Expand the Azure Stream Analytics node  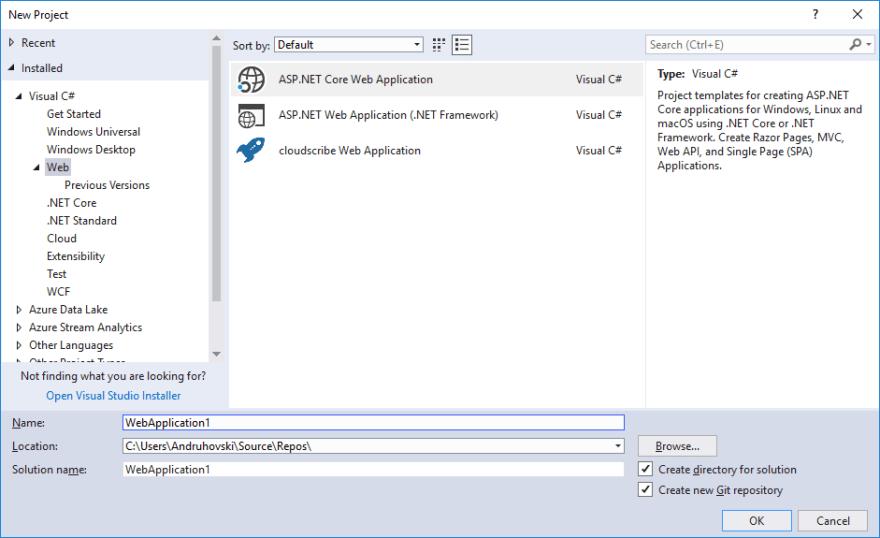(19, 328)
